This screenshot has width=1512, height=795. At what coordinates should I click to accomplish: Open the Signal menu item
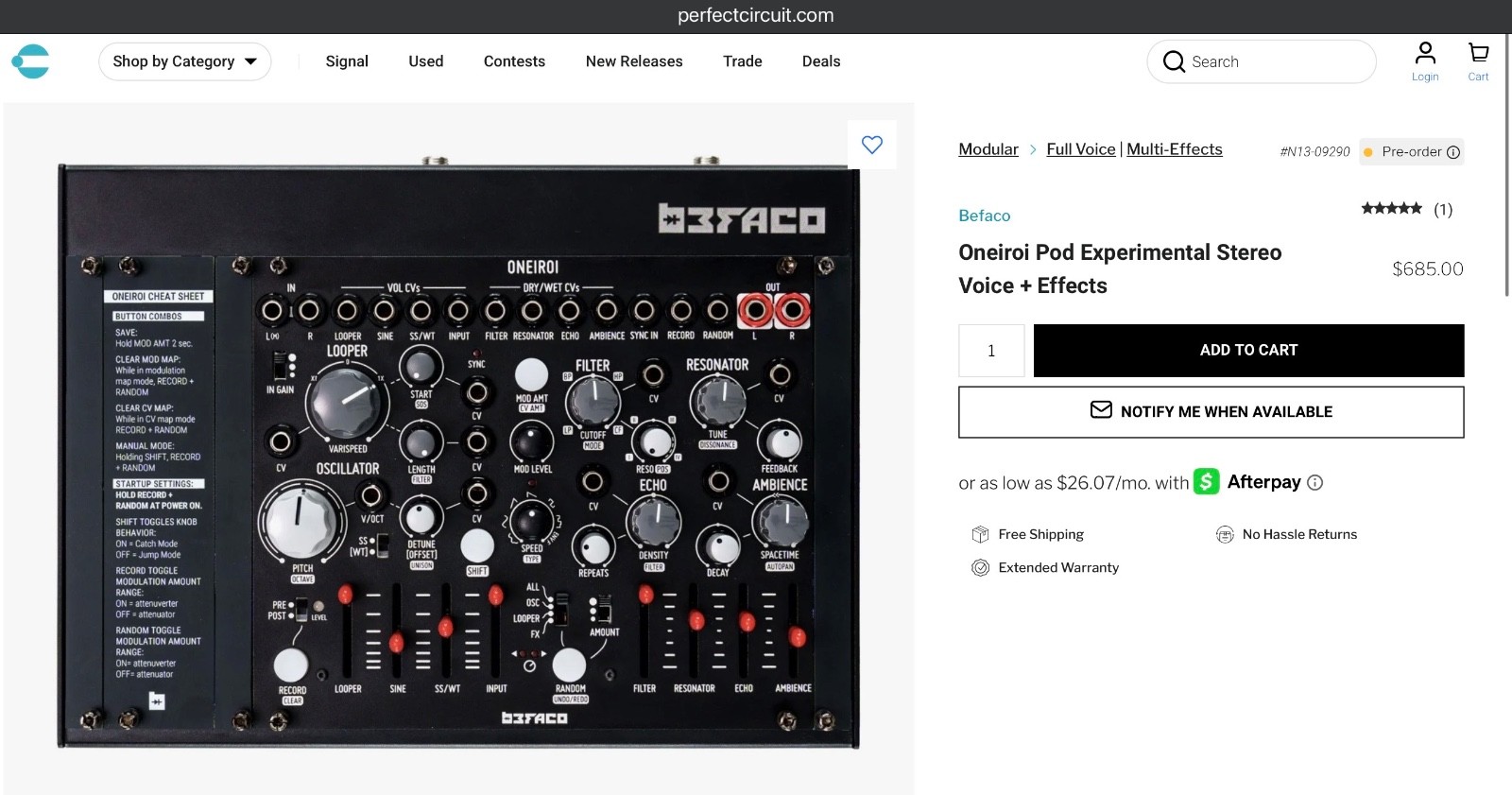click(x=347, y=61)
